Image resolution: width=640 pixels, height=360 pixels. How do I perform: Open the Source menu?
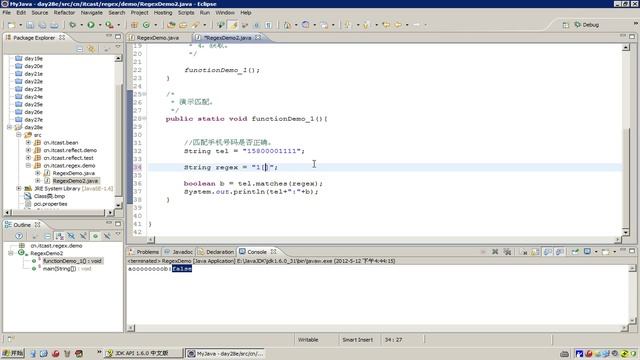[x=40, y=13]
